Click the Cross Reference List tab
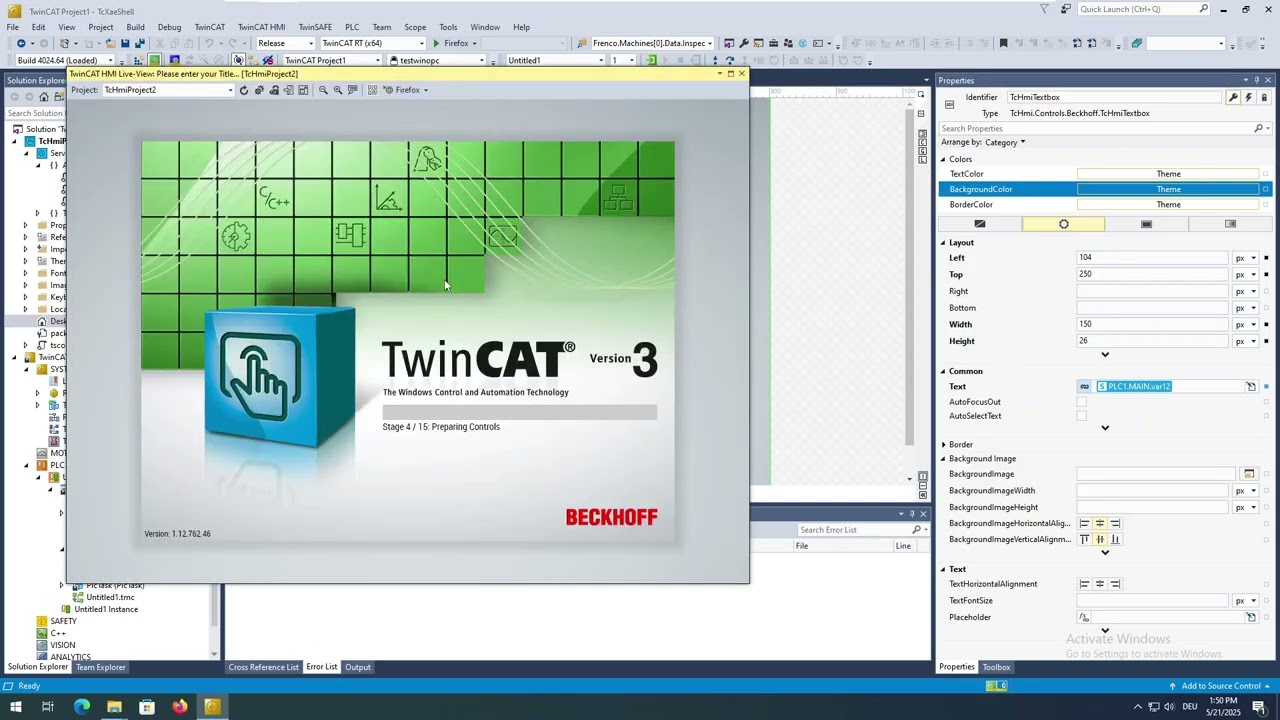 [263, 667]
